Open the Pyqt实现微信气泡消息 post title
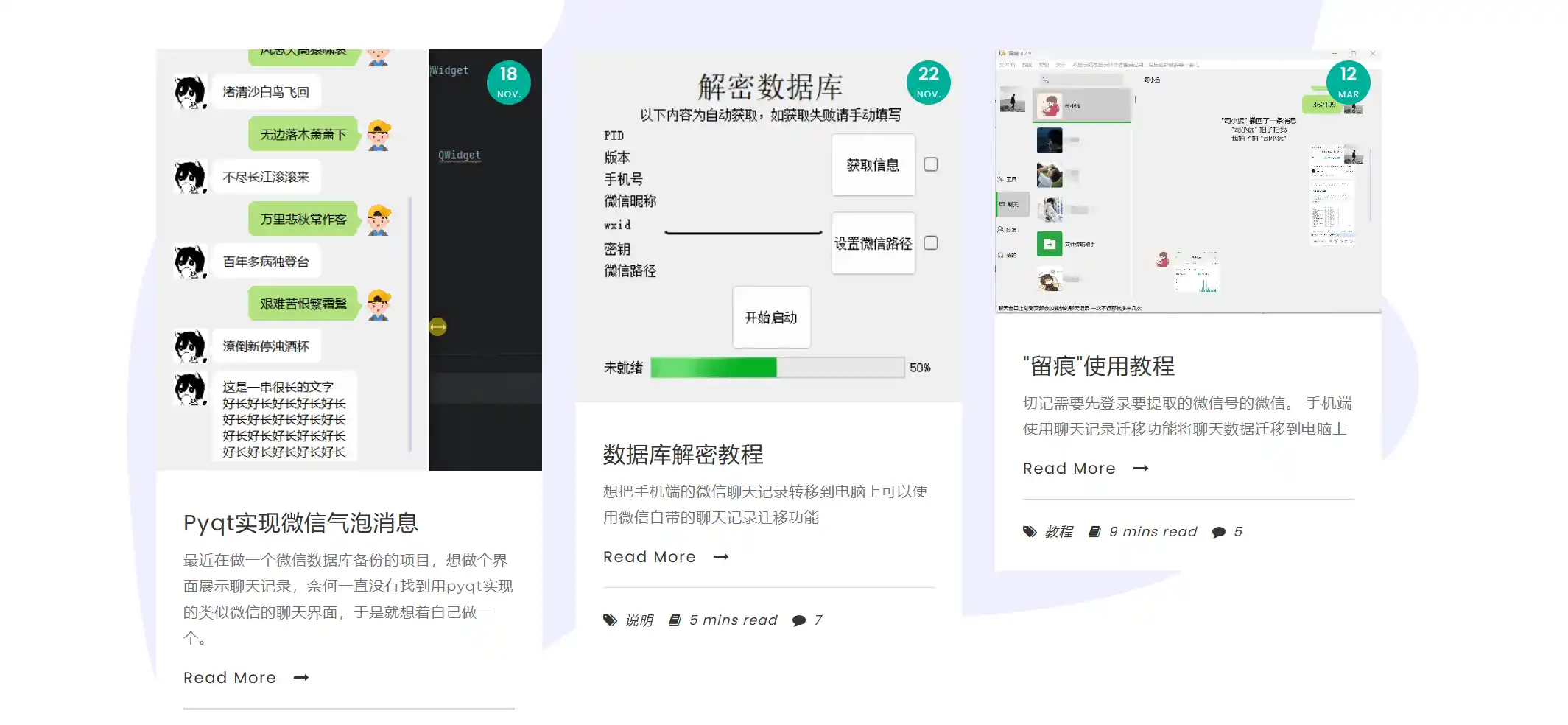The width and height of the screenshot is (1568, 725). tap(300, 523)
